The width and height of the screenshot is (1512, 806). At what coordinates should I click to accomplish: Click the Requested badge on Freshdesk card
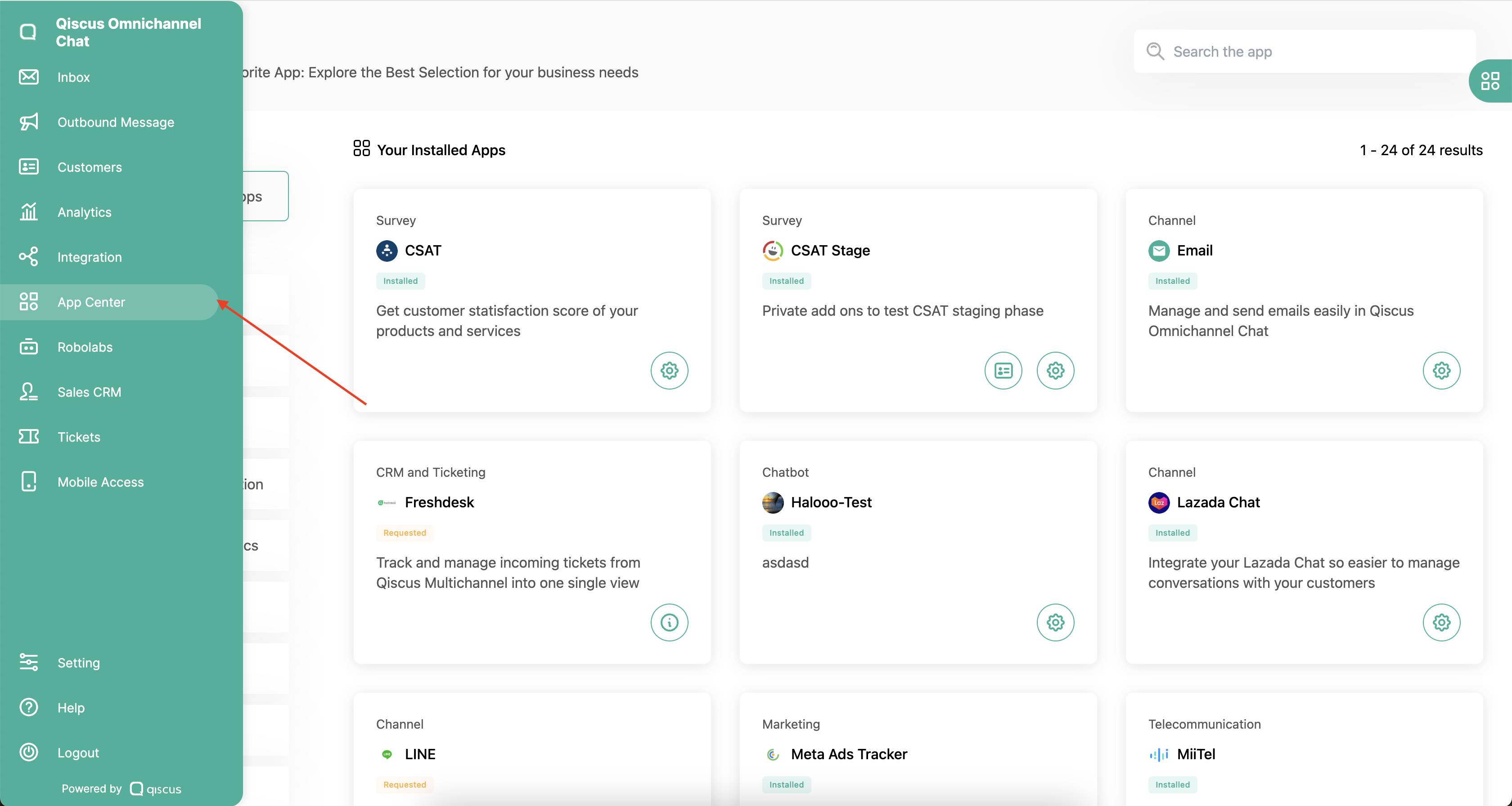pyautogui.click(x=405, y=533)
